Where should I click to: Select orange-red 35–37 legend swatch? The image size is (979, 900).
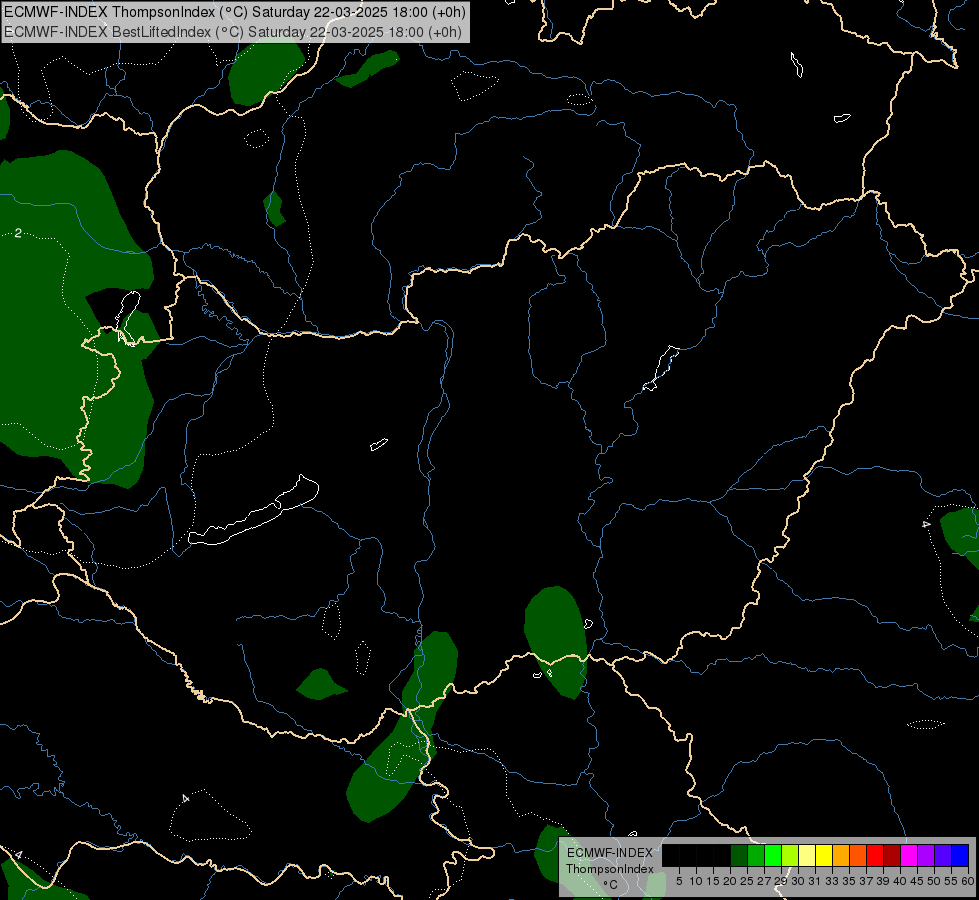pos(858,855)
